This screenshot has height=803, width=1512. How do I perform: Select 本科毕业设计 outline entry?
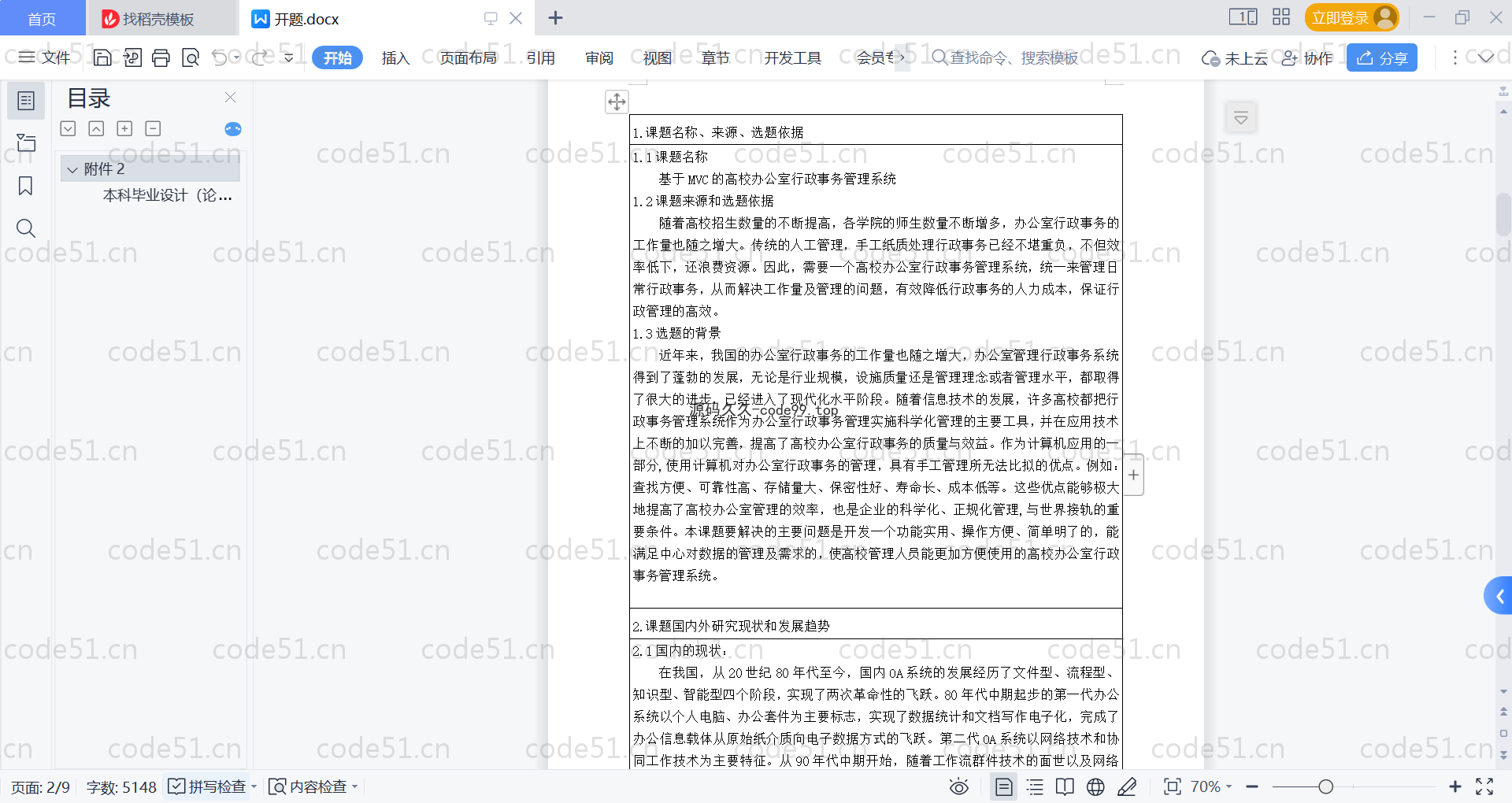coord(167,195)
